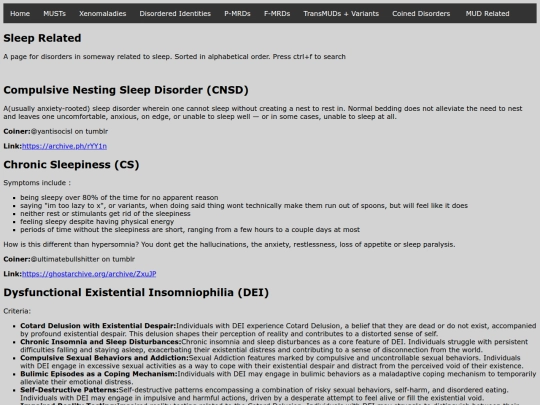This screenshot has width=540, height=405.
Task: Open MUD Related nav item
Action: [487, 13]
